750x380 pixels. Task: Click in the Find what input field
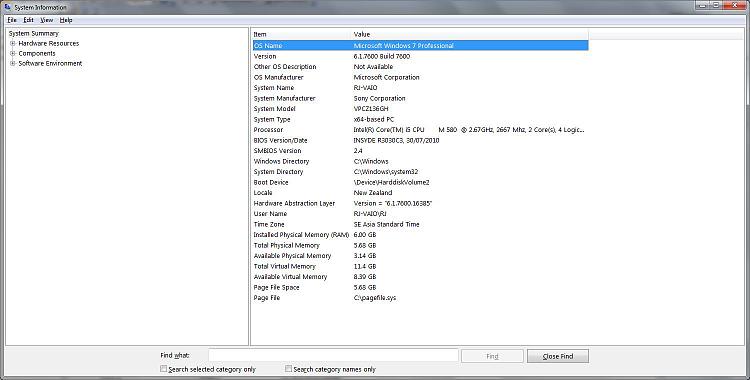click(x=333, y=356)
